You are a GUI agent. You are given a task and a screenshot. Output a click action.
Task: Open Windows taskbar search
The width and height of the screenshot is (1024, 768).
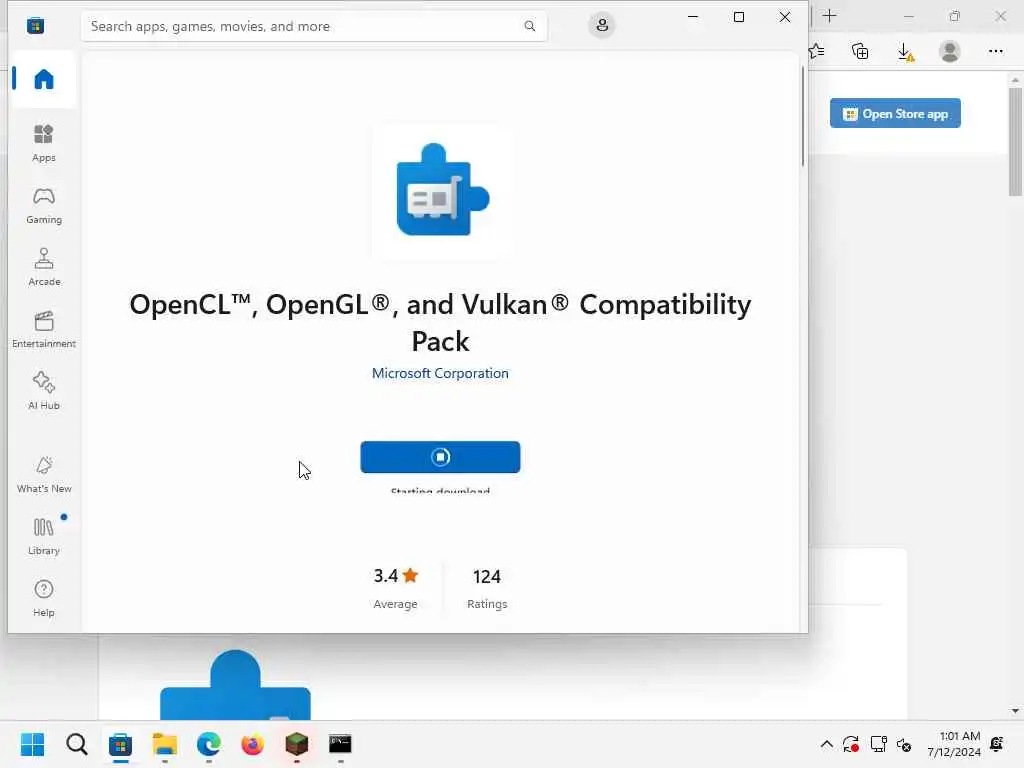tap(76, 744)
